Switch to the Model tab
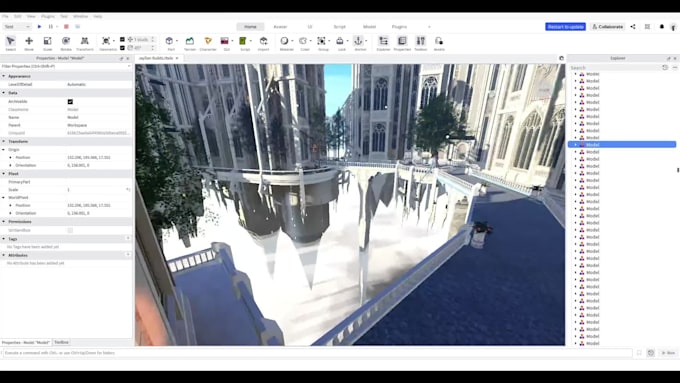 (x=369, y=27)
